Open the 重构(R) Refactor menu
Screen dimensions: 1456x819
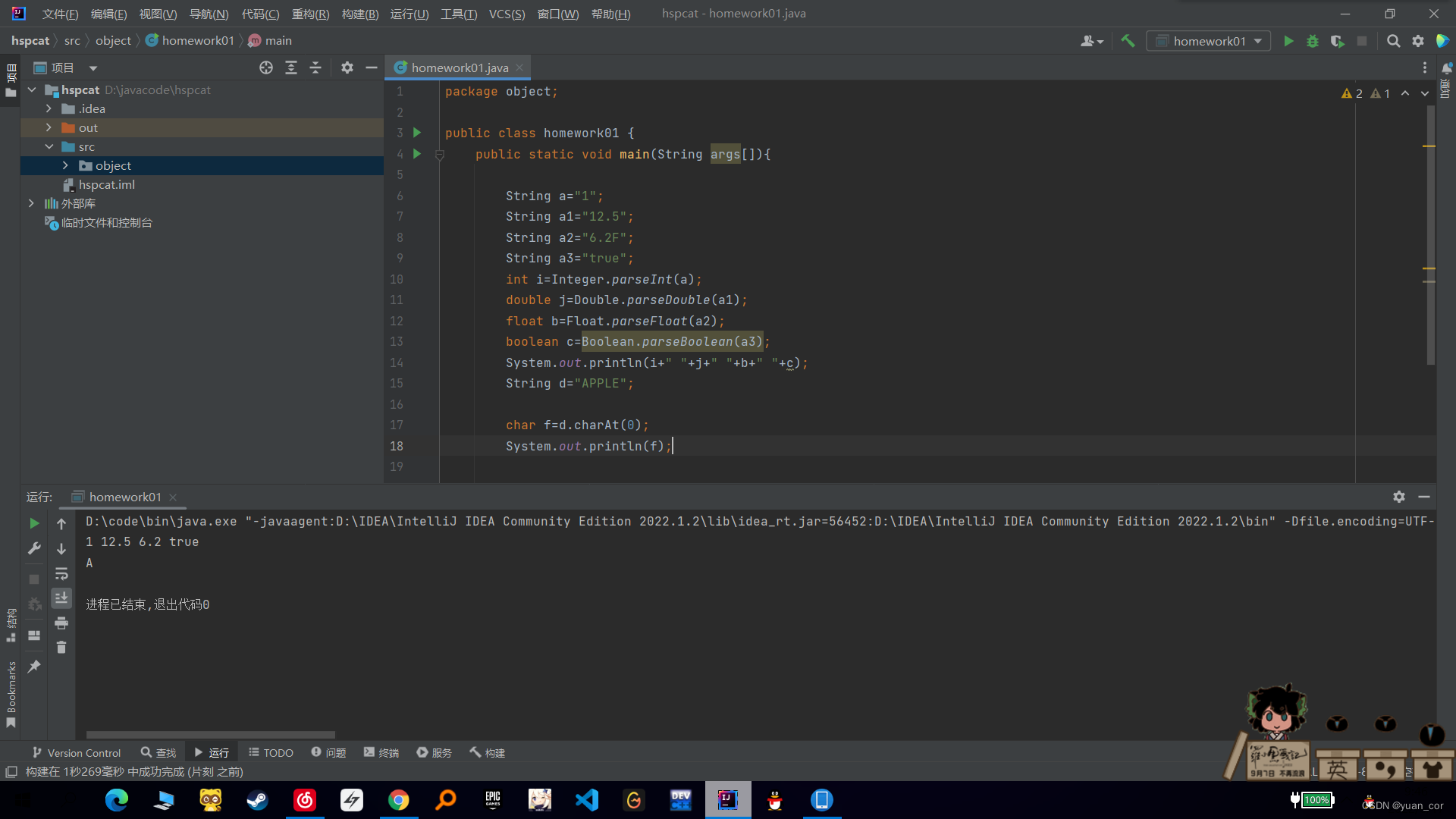[x=310, y=14]
